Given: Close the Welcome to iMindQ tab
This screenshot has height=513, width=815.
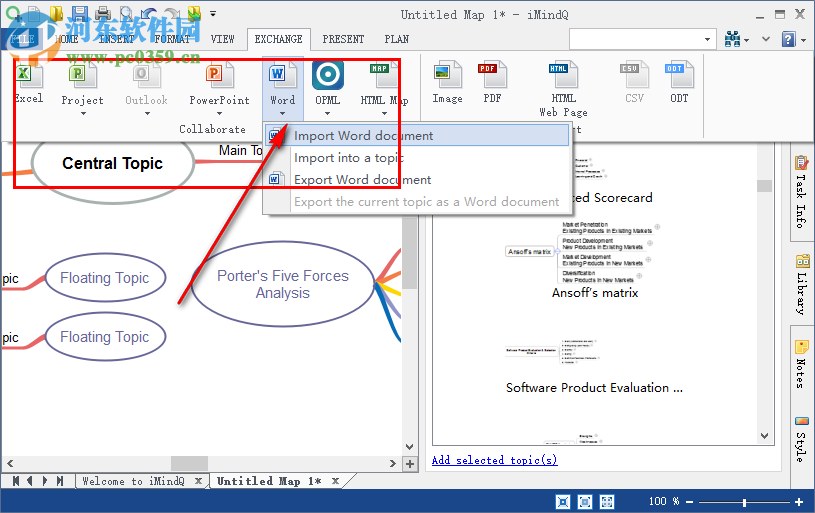Looking at the screenshot, I should 198,481.
